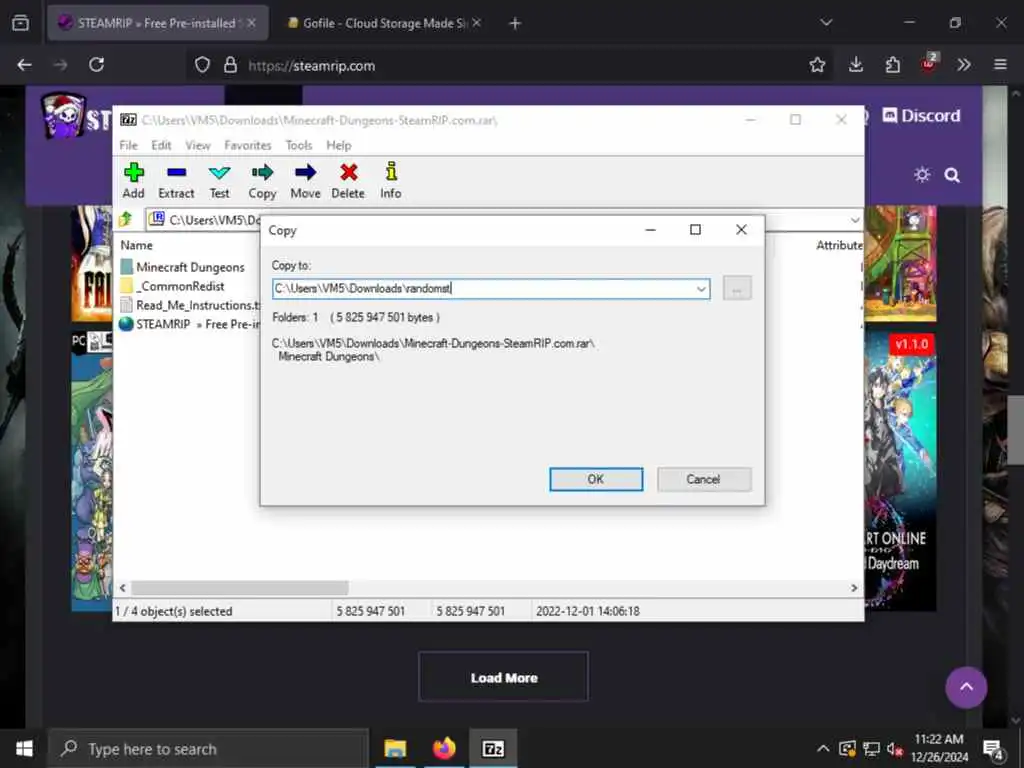Open a new browser tab
Image resolution: width=1024 pixels, height=768 pixels.
[x=515, y=24]
